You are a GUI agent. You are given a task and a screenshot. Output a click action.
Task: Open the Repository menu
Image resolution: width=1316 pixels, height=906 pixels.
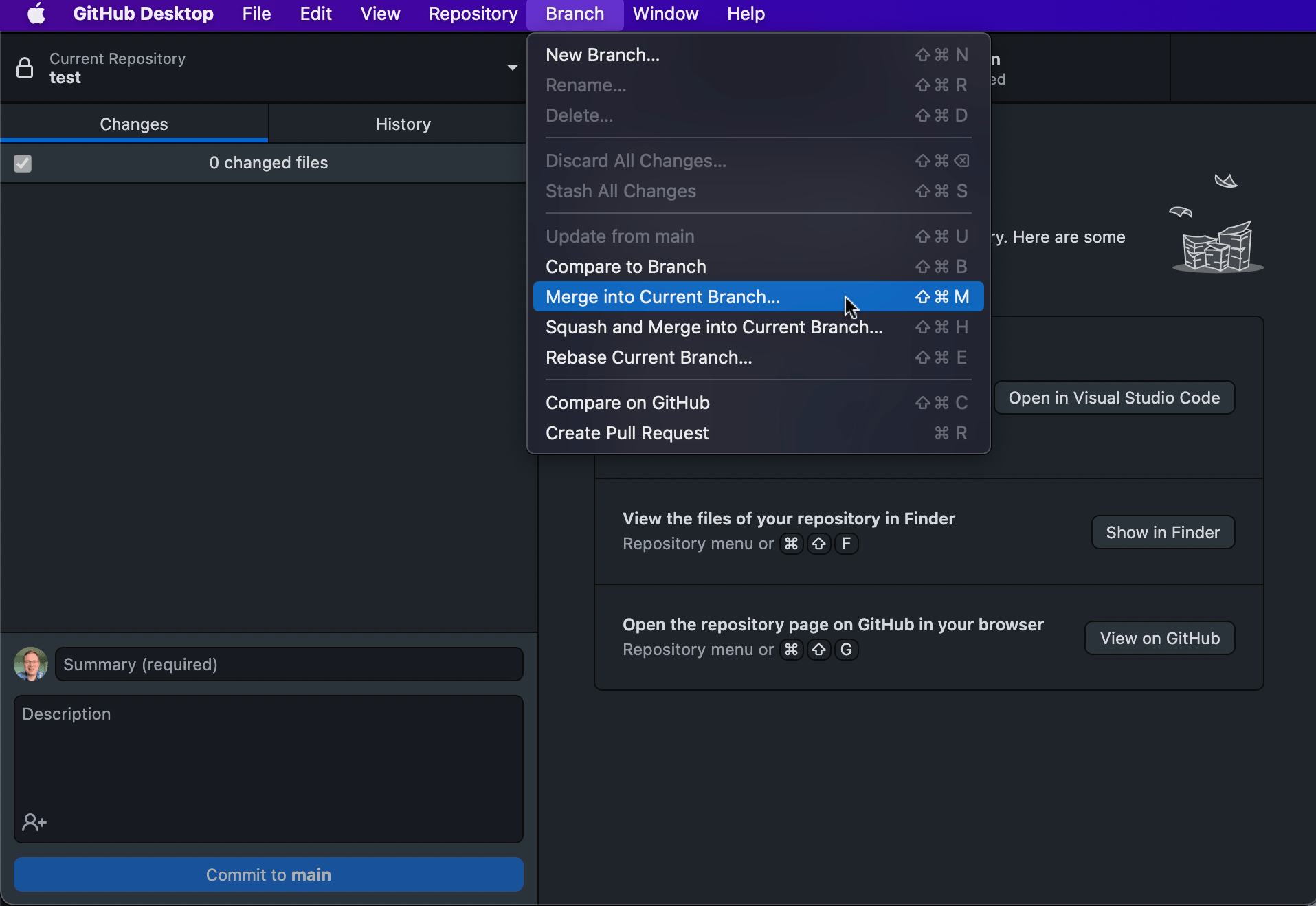[x=472, y=14]
